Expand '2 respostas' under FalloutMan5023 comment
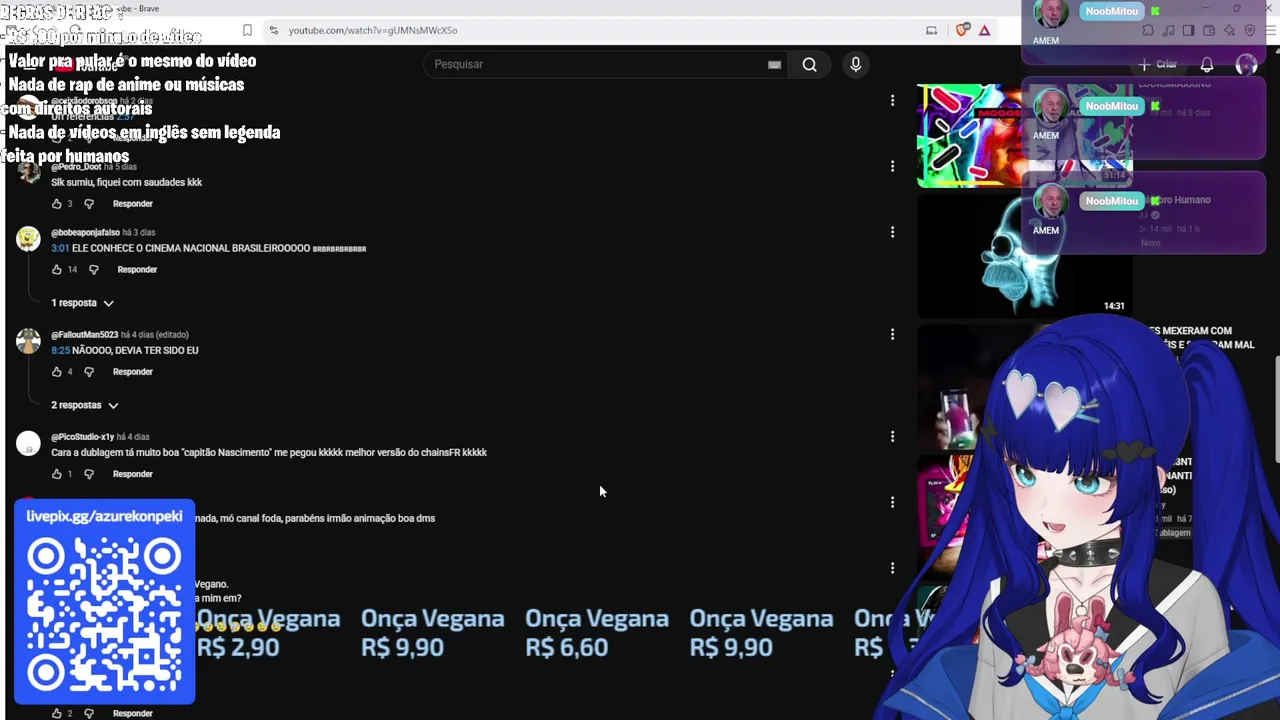Image resolution: width=1280 pixels, height=720 pixels. tap(85, 405)
